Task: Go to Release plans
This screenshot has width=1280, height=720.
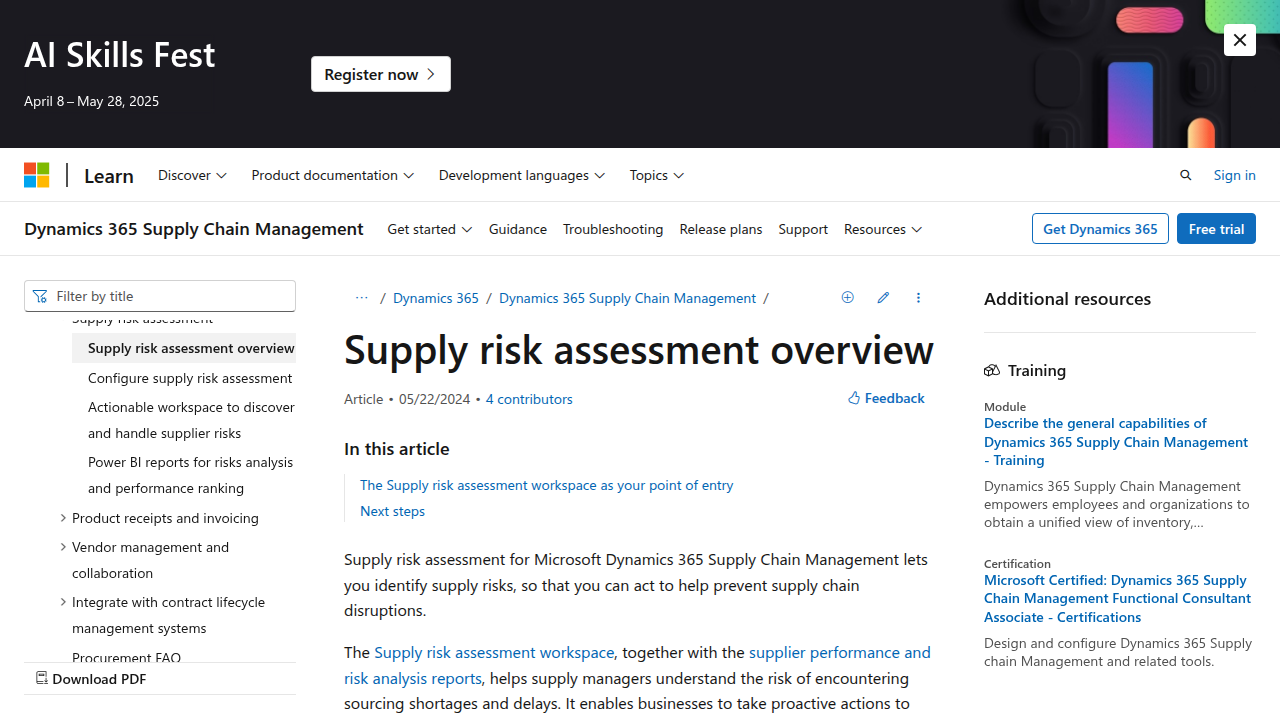Action: 721,229
